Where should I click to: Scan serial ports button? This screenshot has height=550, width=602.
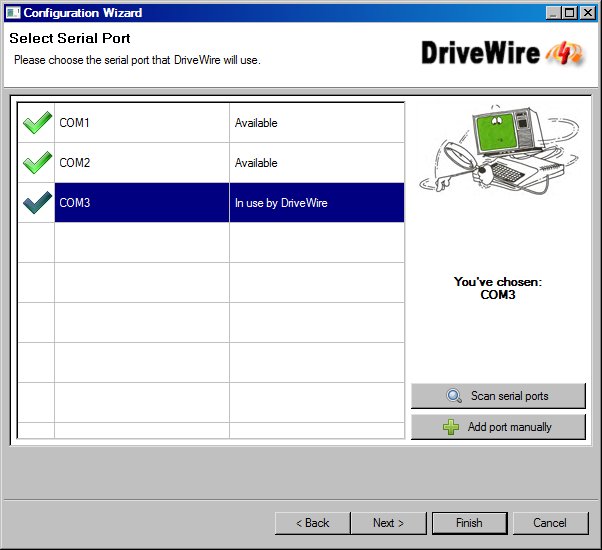498,396
